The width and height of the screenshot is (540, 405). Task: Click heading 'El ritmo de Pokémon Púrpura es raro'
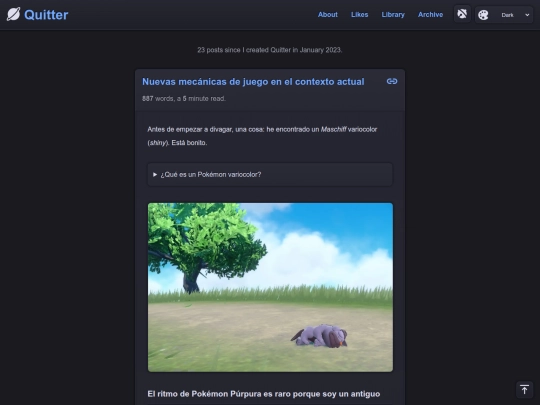coord(264,394)
